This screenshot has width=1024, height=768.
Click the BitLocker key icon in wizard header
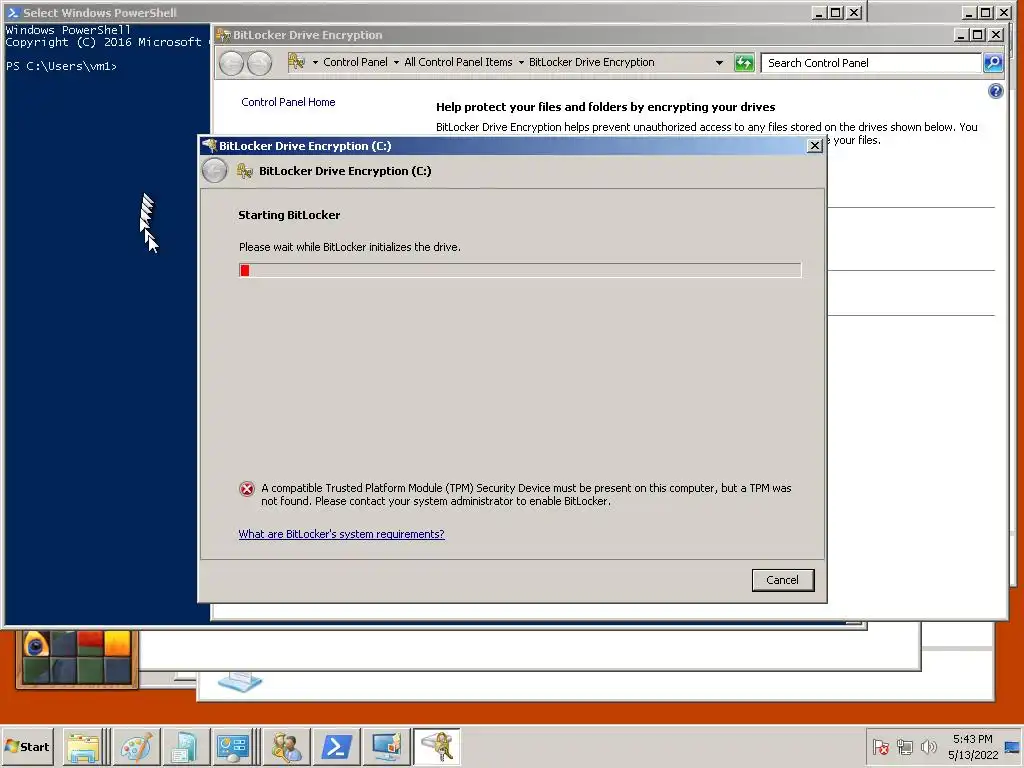(x=245, y=171)
